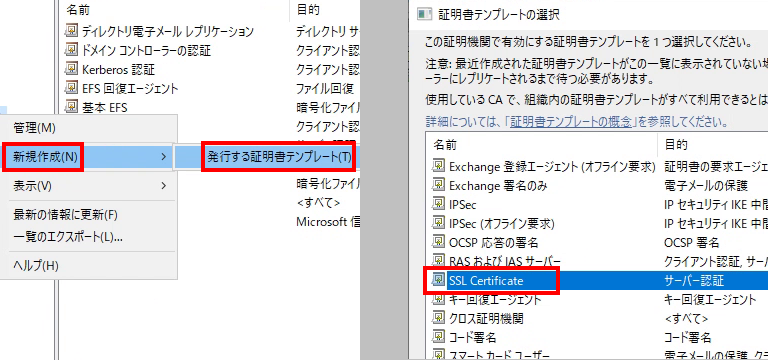Click the SSL Certificate template icon
The image size is (768, 360).
point(438,280)
